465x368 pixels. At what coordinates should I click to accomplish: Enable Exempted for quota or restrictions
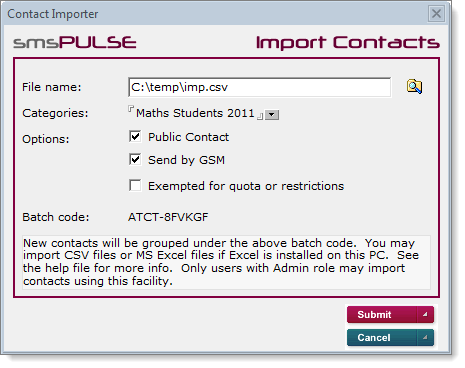pos(135,185)
